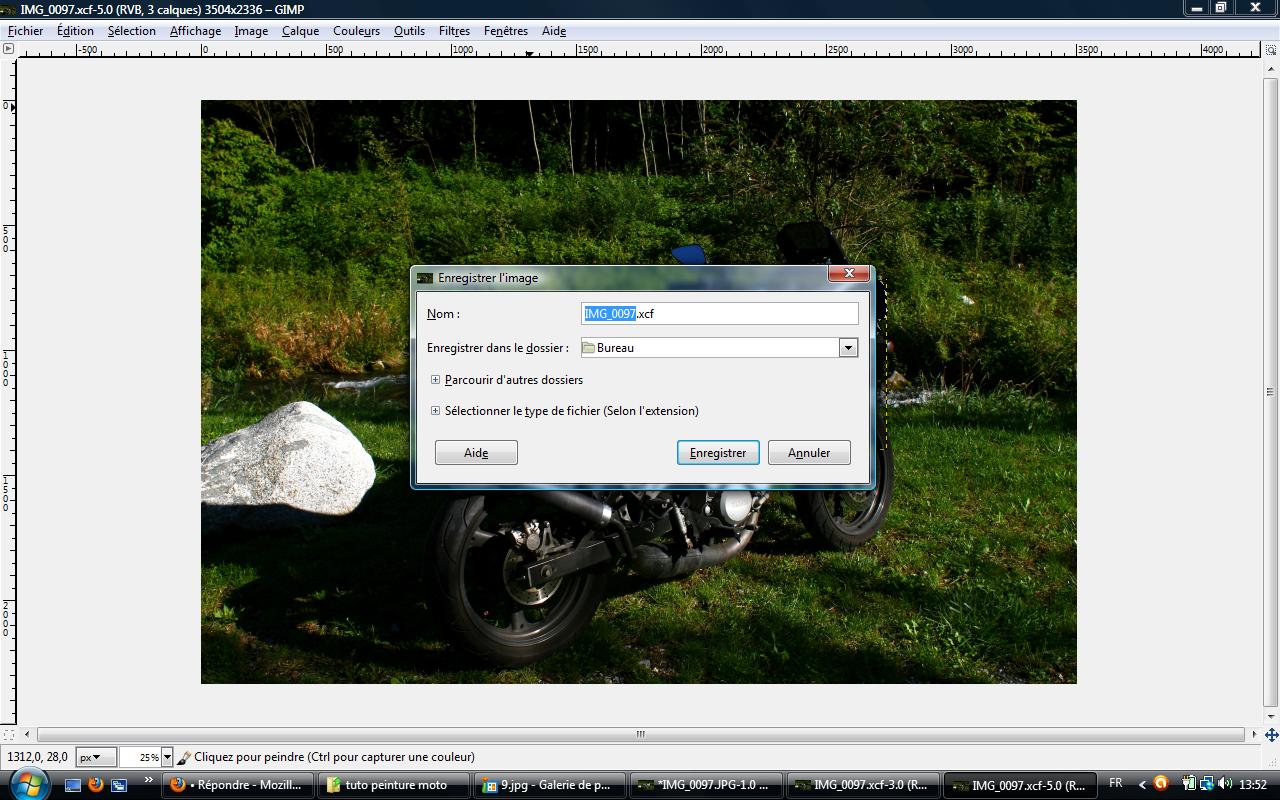Image resolution: width=1280 pixels, height=800 pixels.
Task: Open the Calque menu
Action: [300, 31]
